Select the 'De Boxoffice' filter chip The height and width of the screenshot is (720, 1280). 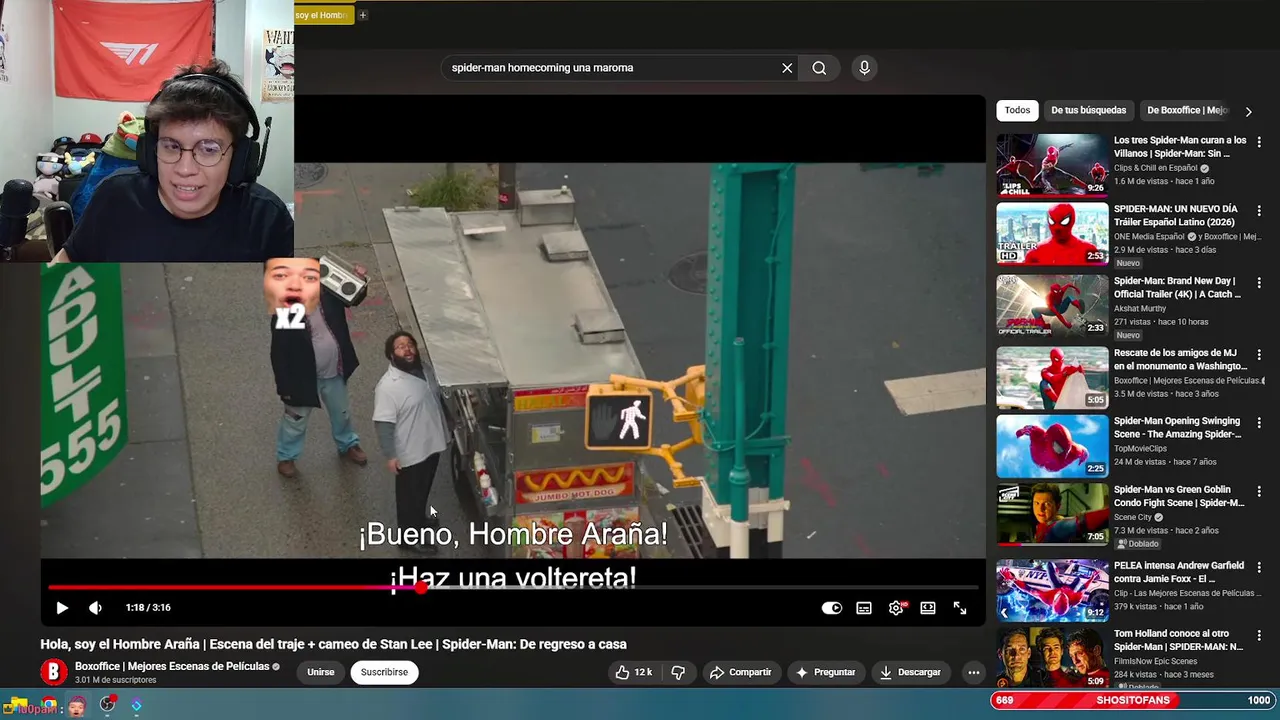[1186, 110]
